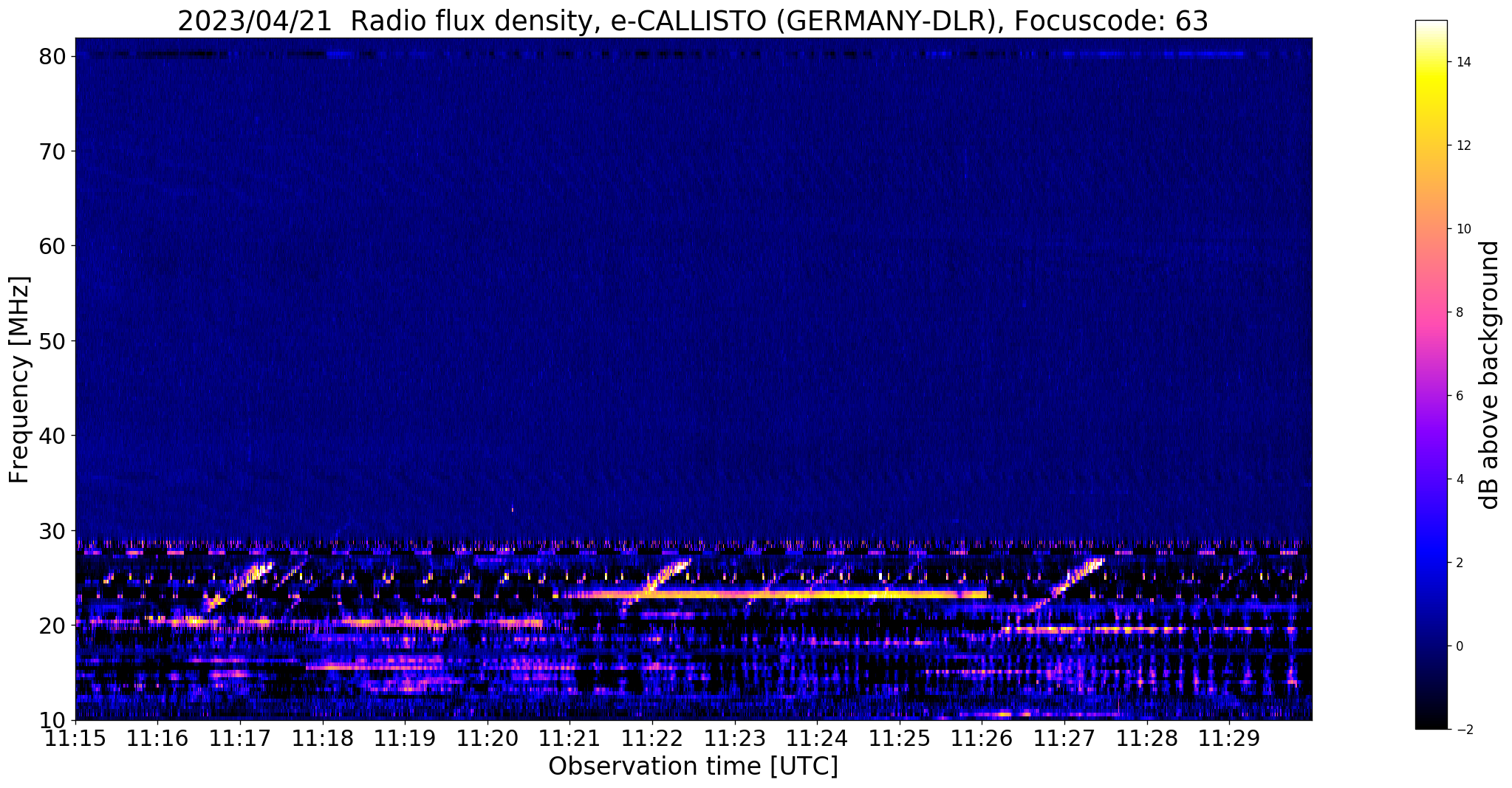The image size is (1512, 788).
Task: Click the 11:21 time tick label
Action: point(569,738)
